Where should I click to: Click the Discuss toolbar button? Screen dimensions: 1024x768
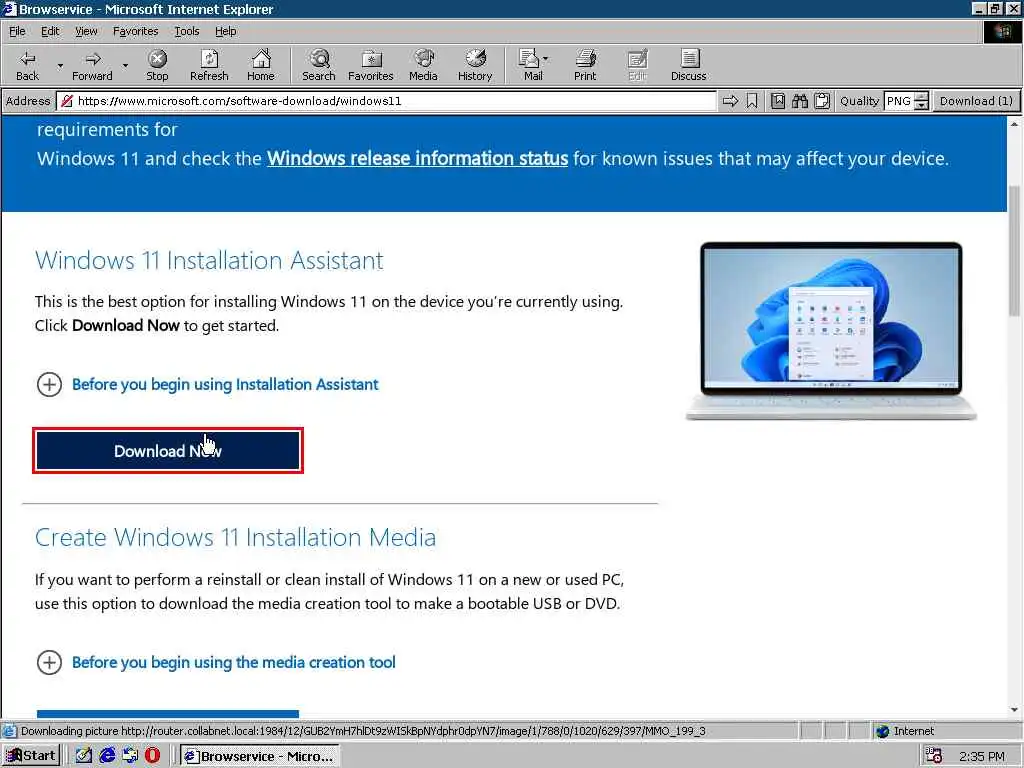point(688,65)
